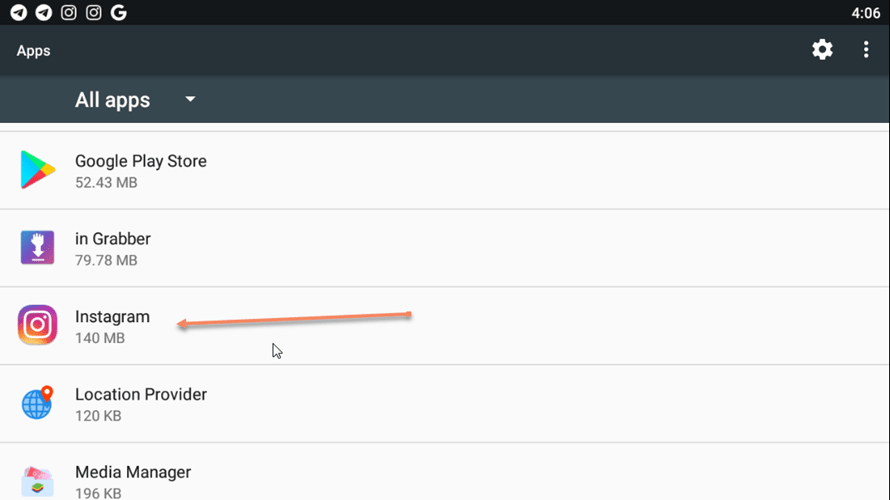Open the Instagram app entry
The width and height of the screenshot is (890, 500).
pos(445,326)
